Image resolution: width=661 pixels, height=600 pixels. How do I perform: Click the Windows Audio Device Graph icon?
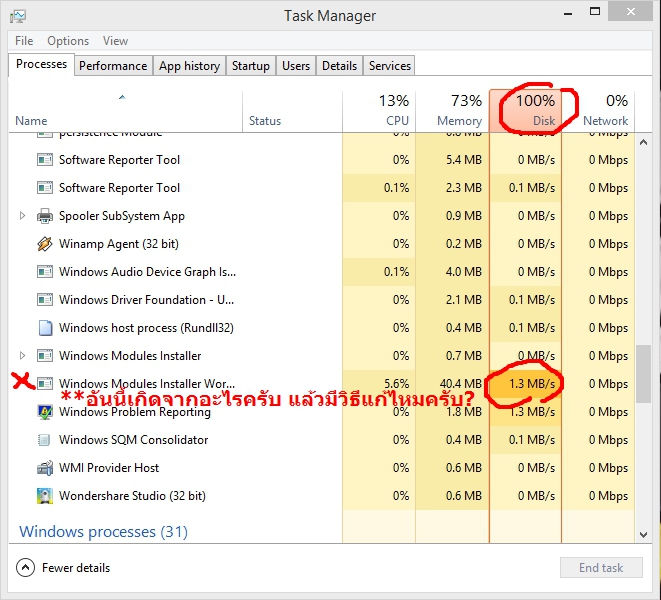45,272
